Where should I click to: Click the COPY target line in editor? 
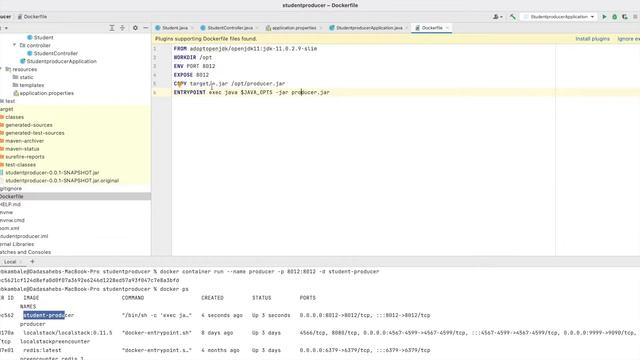tap(229, 84)
